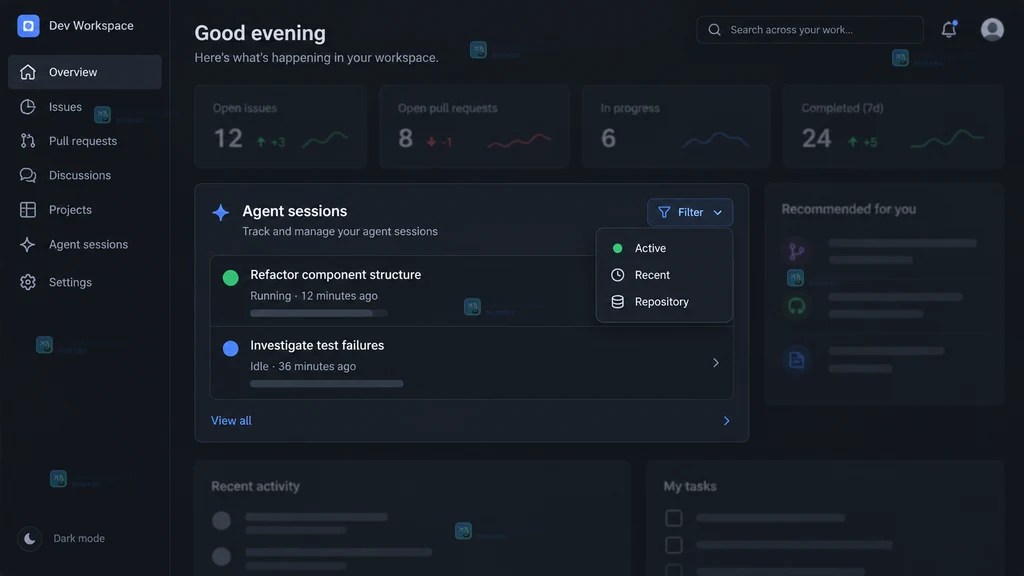
Task: Click the View all link
Action: (231, 421)
